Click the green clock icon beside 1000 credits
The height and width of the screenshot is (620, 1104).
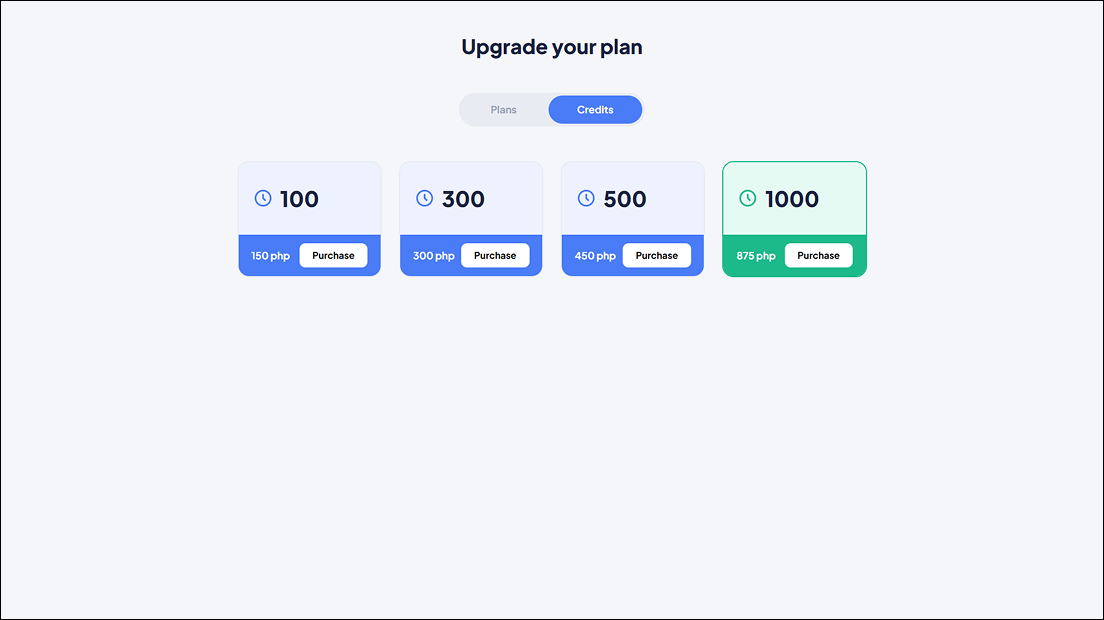[x=748, y=198]
